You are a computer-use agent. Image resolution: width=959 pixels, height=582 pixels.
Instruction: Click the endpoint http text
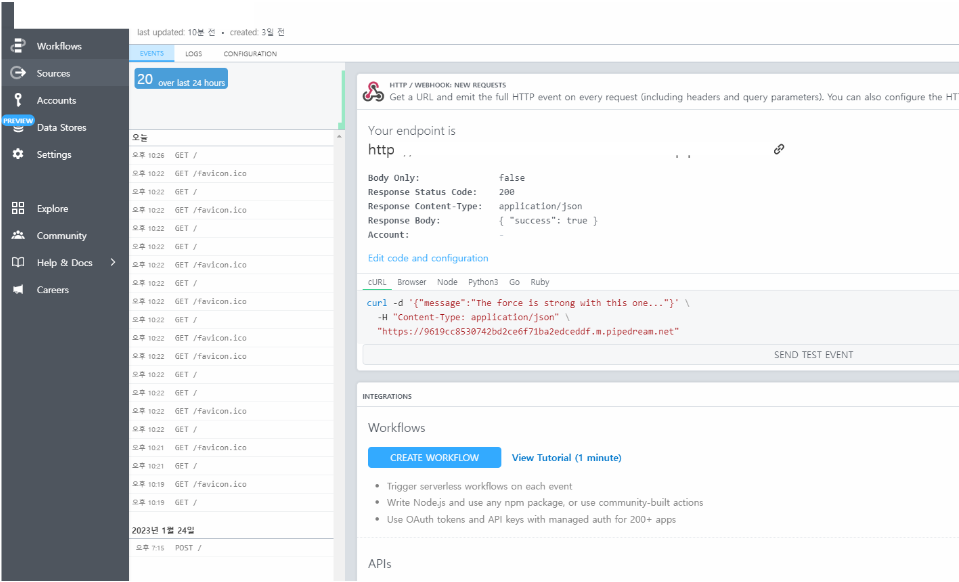tap(381, 150)
